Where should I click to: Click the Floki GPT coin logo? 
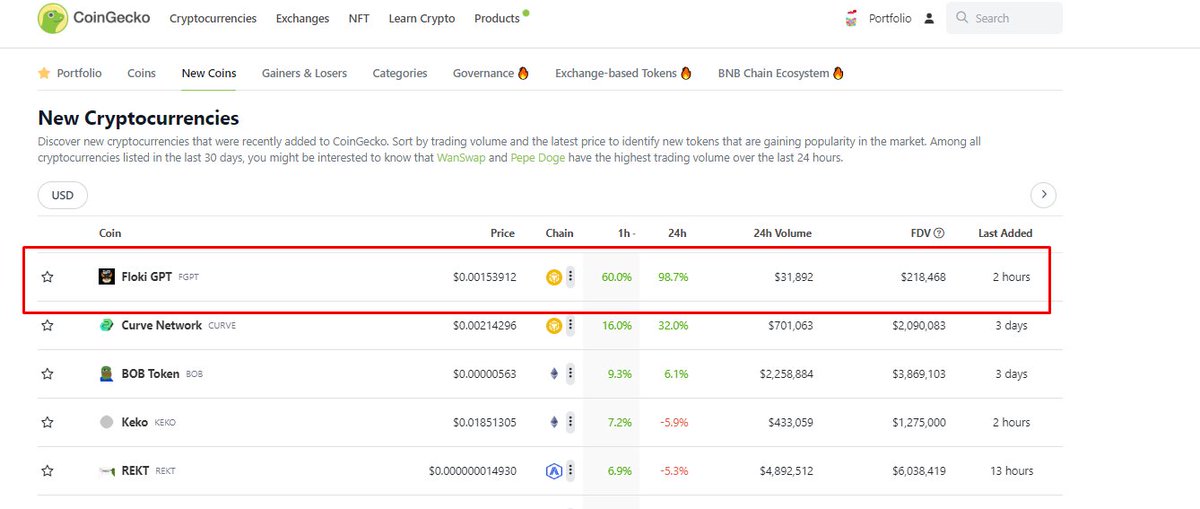click(107, 277)
